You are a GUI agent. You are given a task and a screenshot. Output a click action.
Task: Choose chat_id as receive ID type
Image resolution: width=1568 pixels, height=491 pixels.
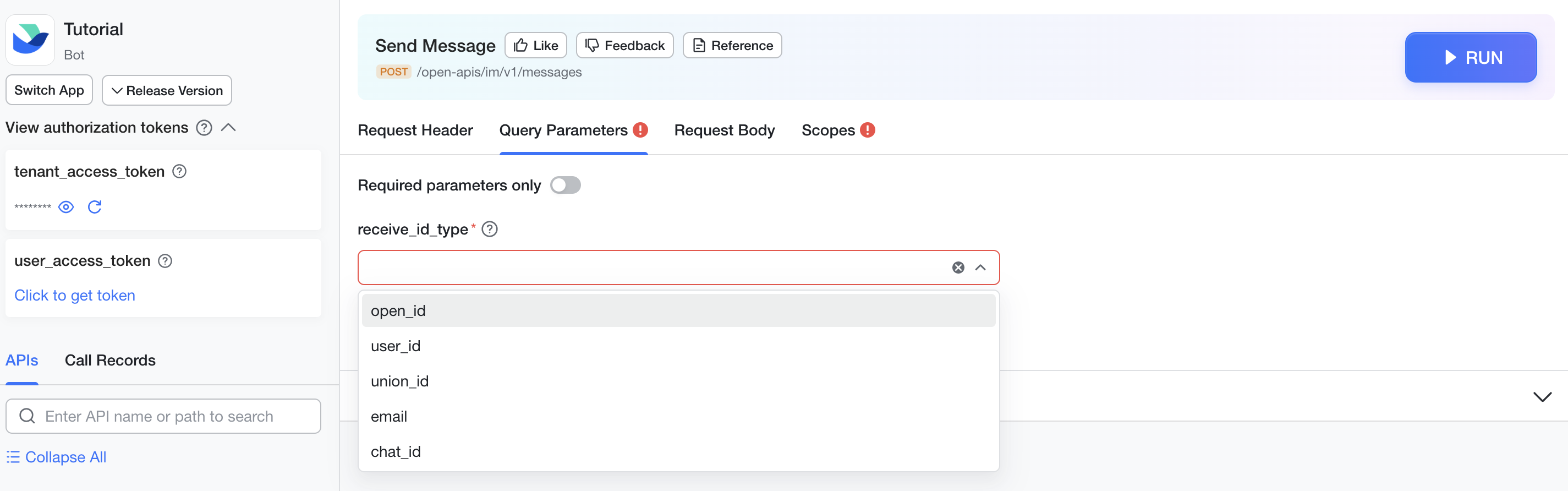[x=396, y=451]
